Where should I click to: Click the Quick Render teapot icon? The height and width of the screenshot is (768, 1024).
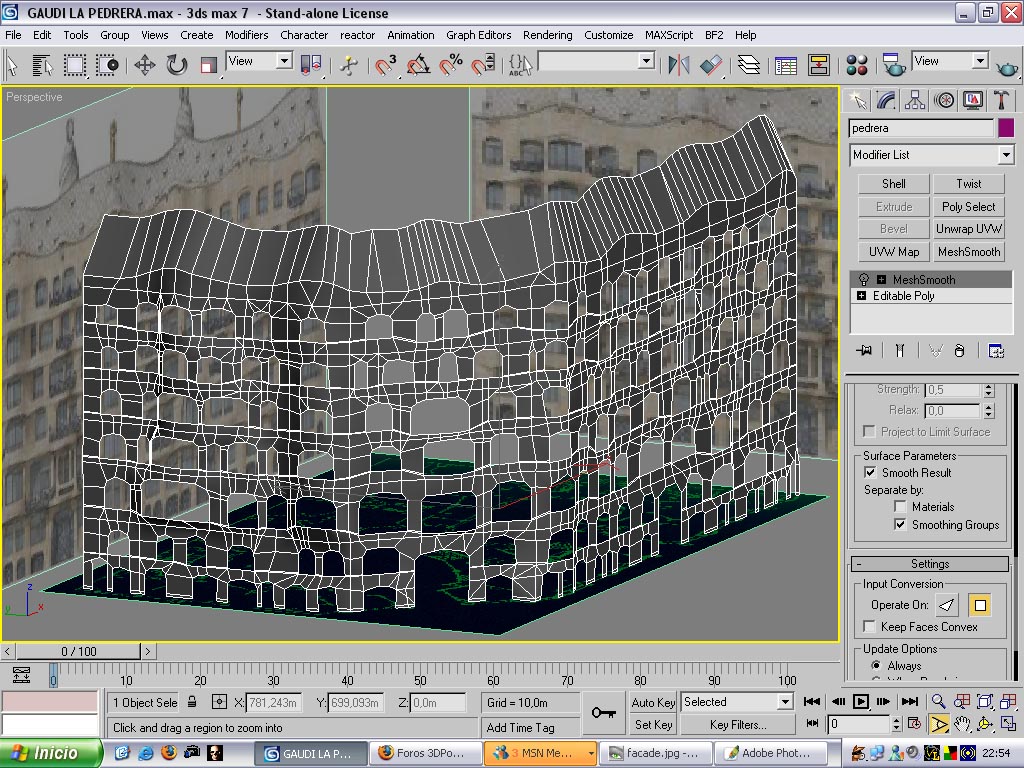1008,65
